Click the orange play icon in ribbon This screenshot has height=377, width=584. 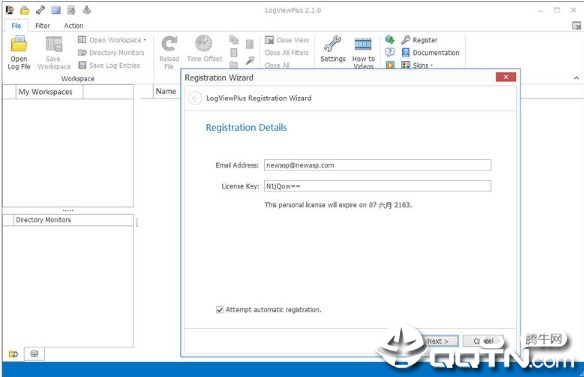pos(390,65)
